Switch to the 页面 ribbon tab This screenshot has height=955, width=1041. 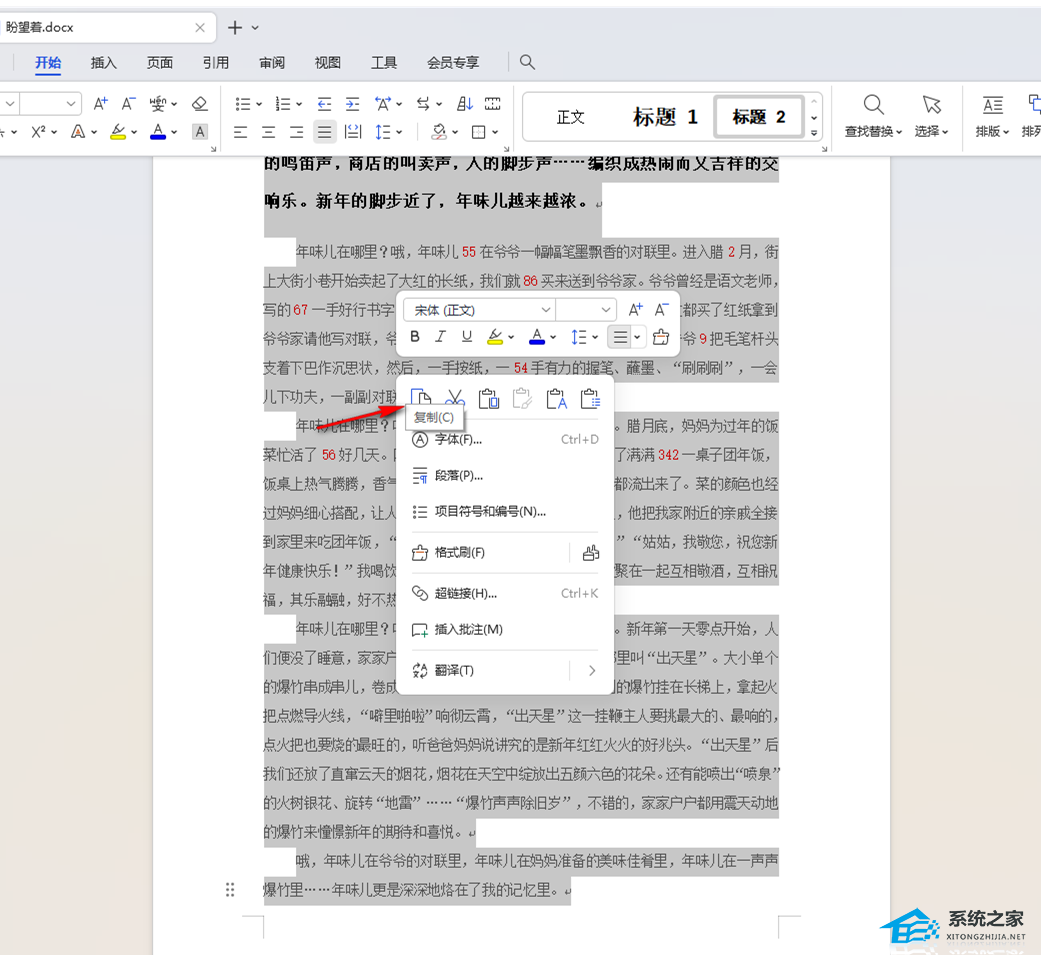(159, 62)
